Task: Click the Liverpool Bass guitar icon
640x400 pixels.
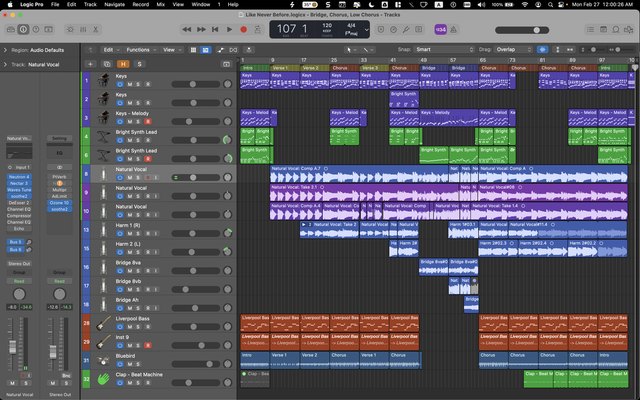Action: point(103,323)
